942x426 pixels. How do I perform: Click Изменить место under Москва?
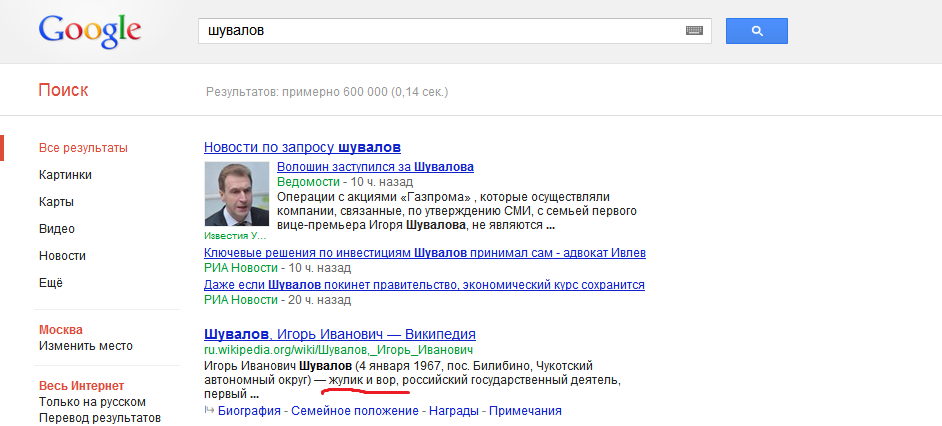(86, 346)
